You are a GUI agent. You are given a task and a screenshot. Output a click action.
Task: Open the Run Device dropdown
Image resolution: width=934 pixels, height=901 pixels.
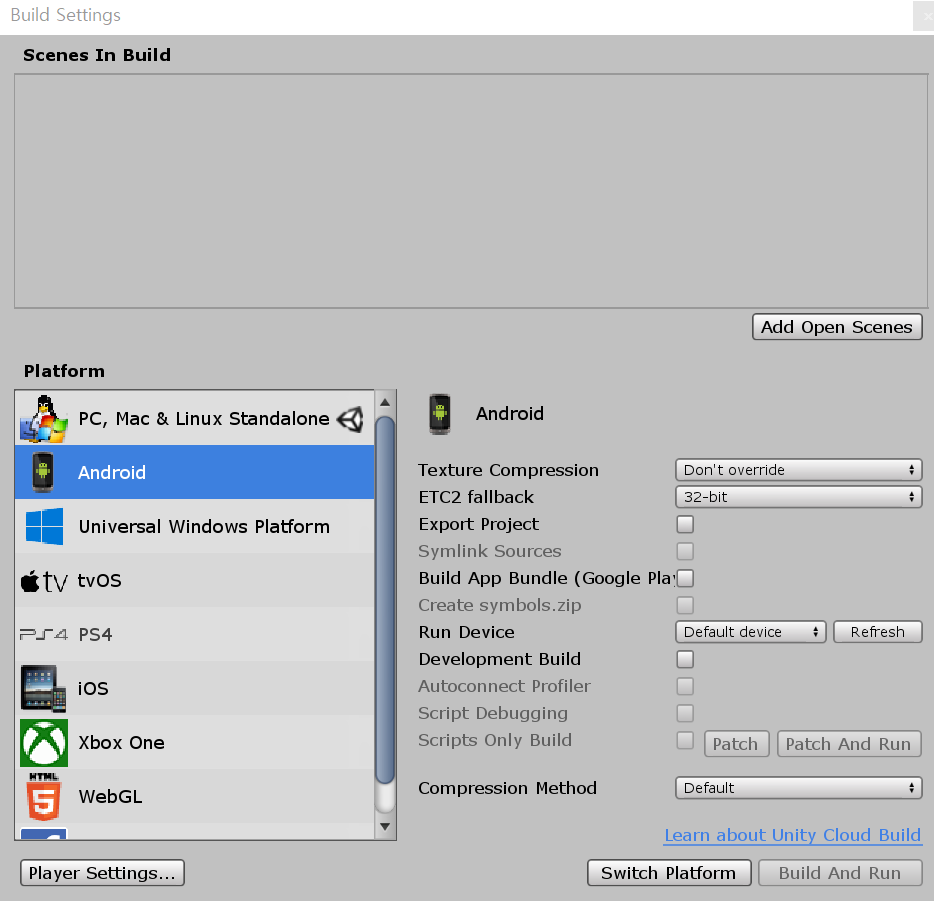click(751, 632)
